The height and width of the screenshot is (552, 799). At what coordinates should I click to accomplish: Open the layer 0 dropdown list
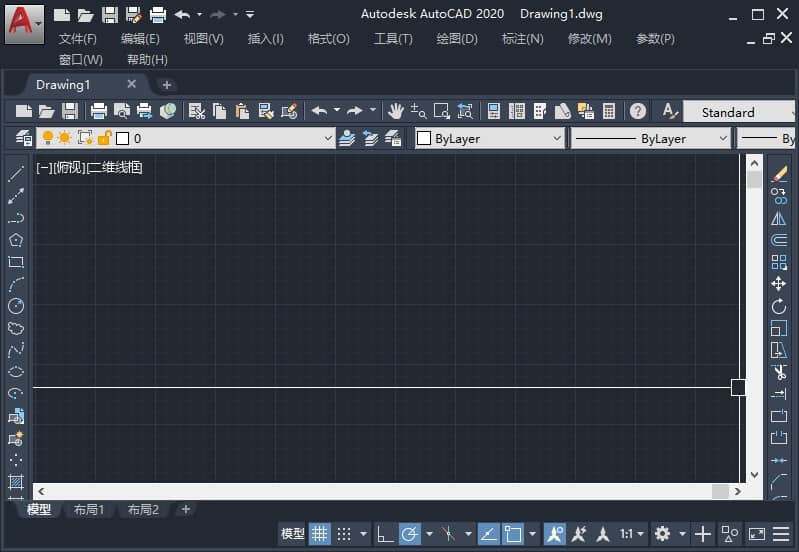(x=328, y=138)
